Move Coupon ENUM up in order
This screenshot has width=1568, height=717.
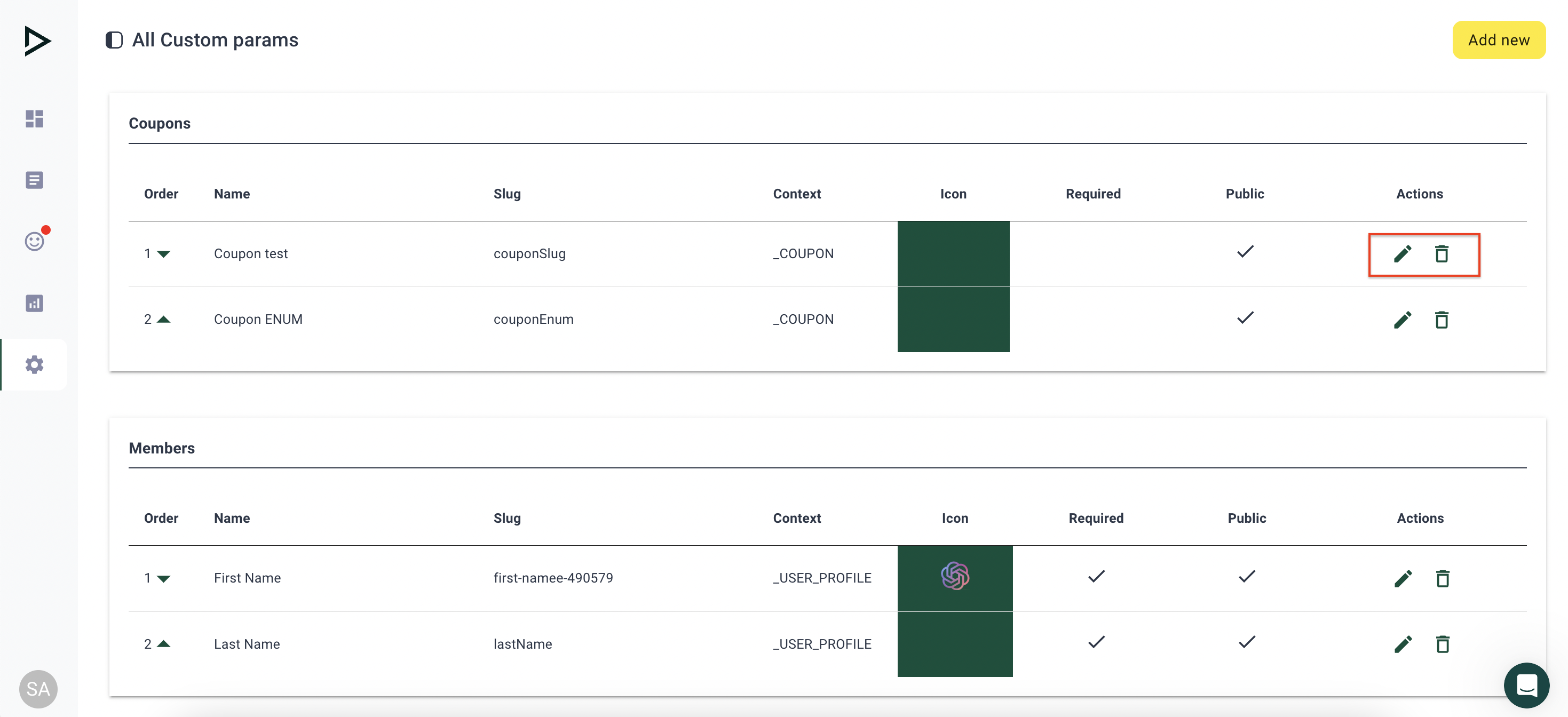point(163,319)
